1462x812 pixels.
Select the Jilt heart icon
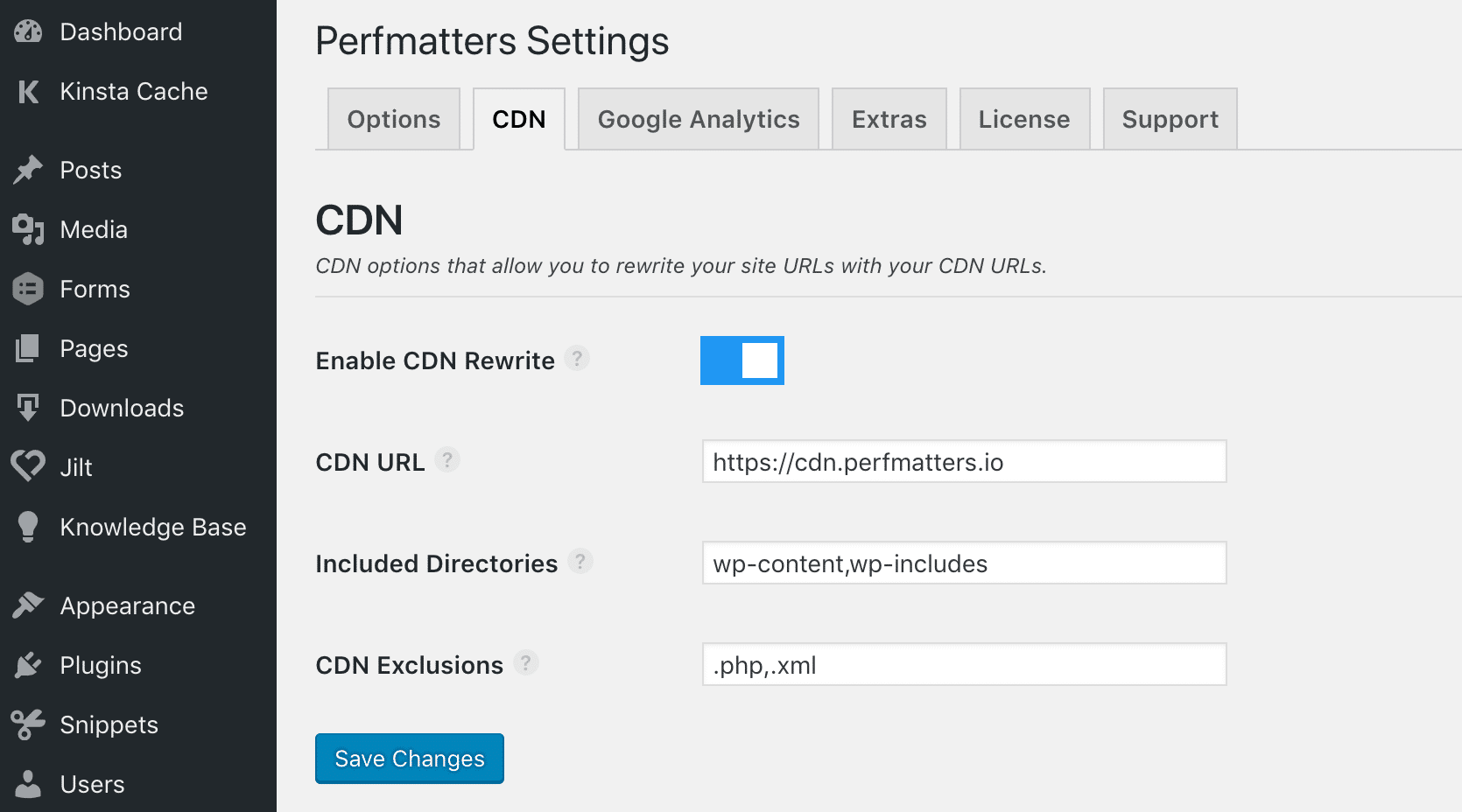click(x=29, y=467)
